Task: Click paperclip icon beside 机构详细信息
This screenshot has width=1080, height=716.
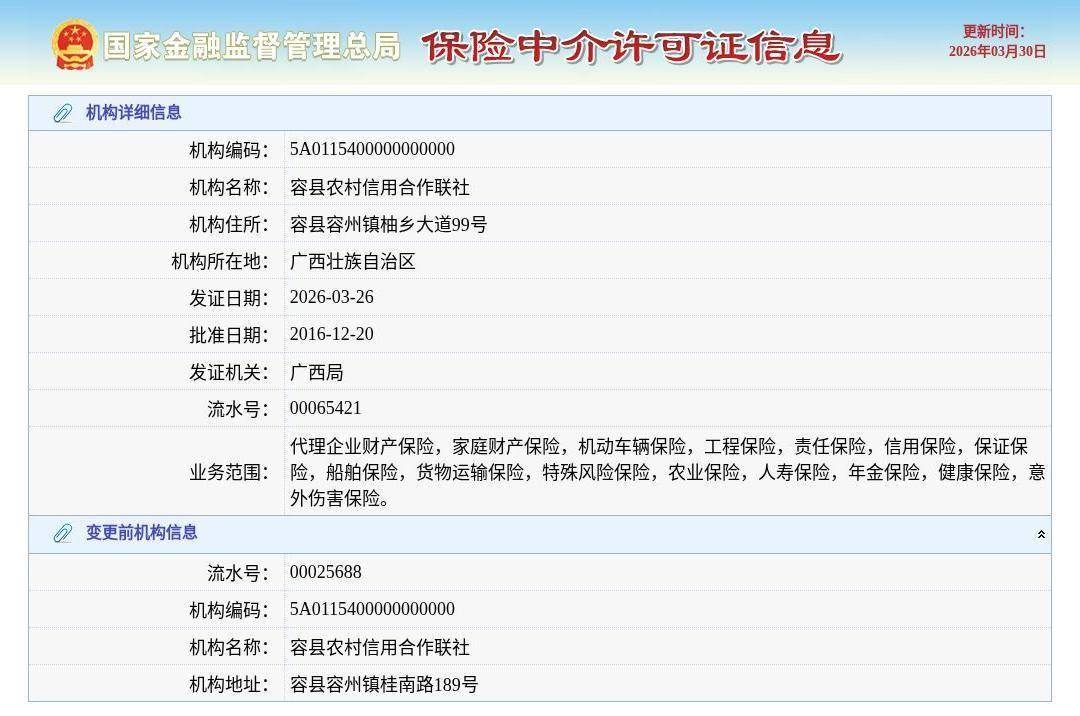Action: (x=62, y=113)
